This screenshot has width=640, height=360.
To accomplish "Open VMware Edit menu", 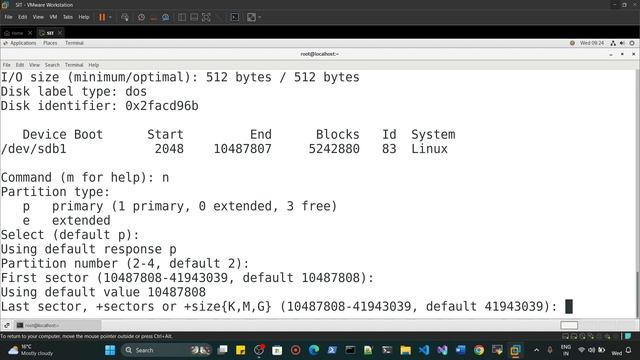I will (x=22, y=17).
